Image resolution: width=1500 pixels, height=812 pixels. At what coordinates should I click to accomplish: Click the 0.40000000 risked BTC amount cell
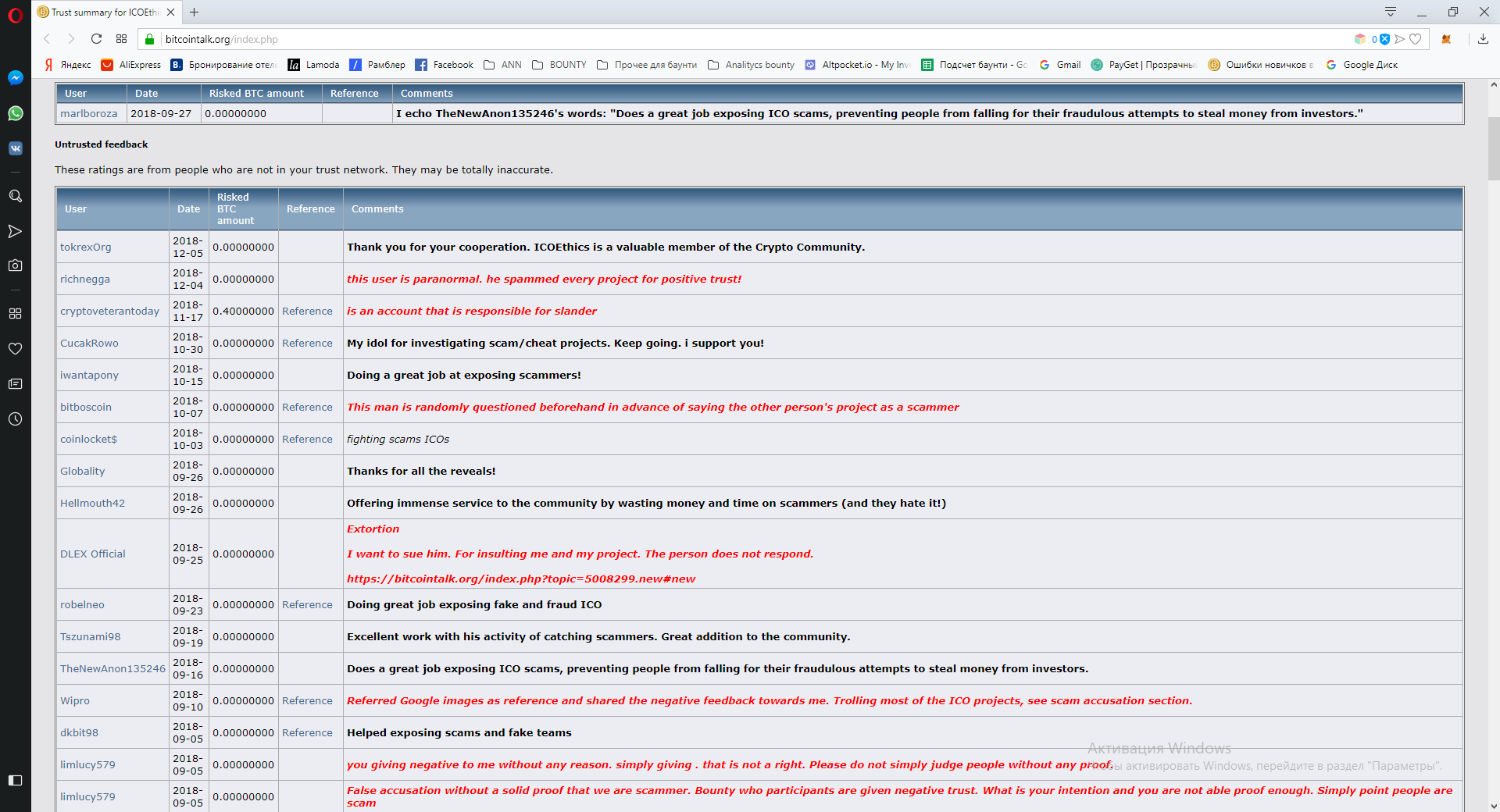[x=243, y=311]
